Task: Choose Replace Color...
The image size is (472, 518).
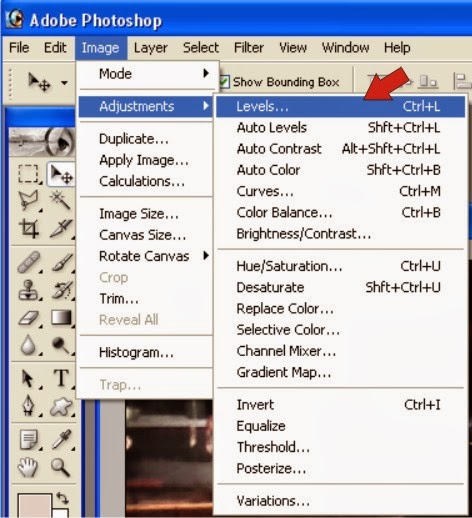Action: pos(341,308)
